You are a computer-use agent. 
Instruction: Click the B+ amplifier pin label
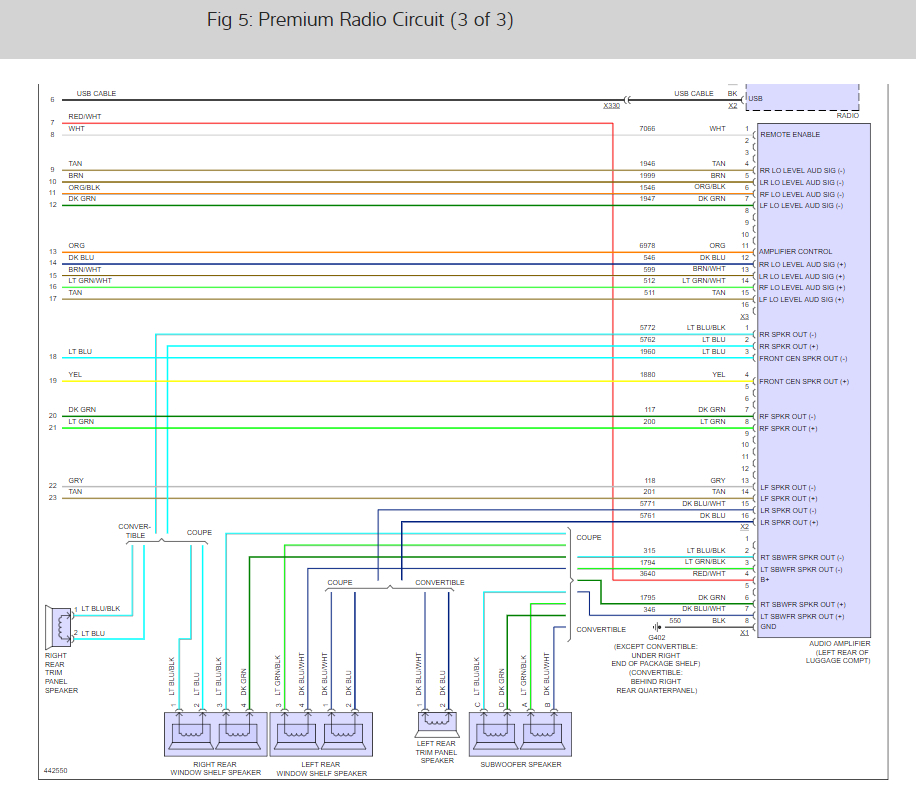coord(765,581)
